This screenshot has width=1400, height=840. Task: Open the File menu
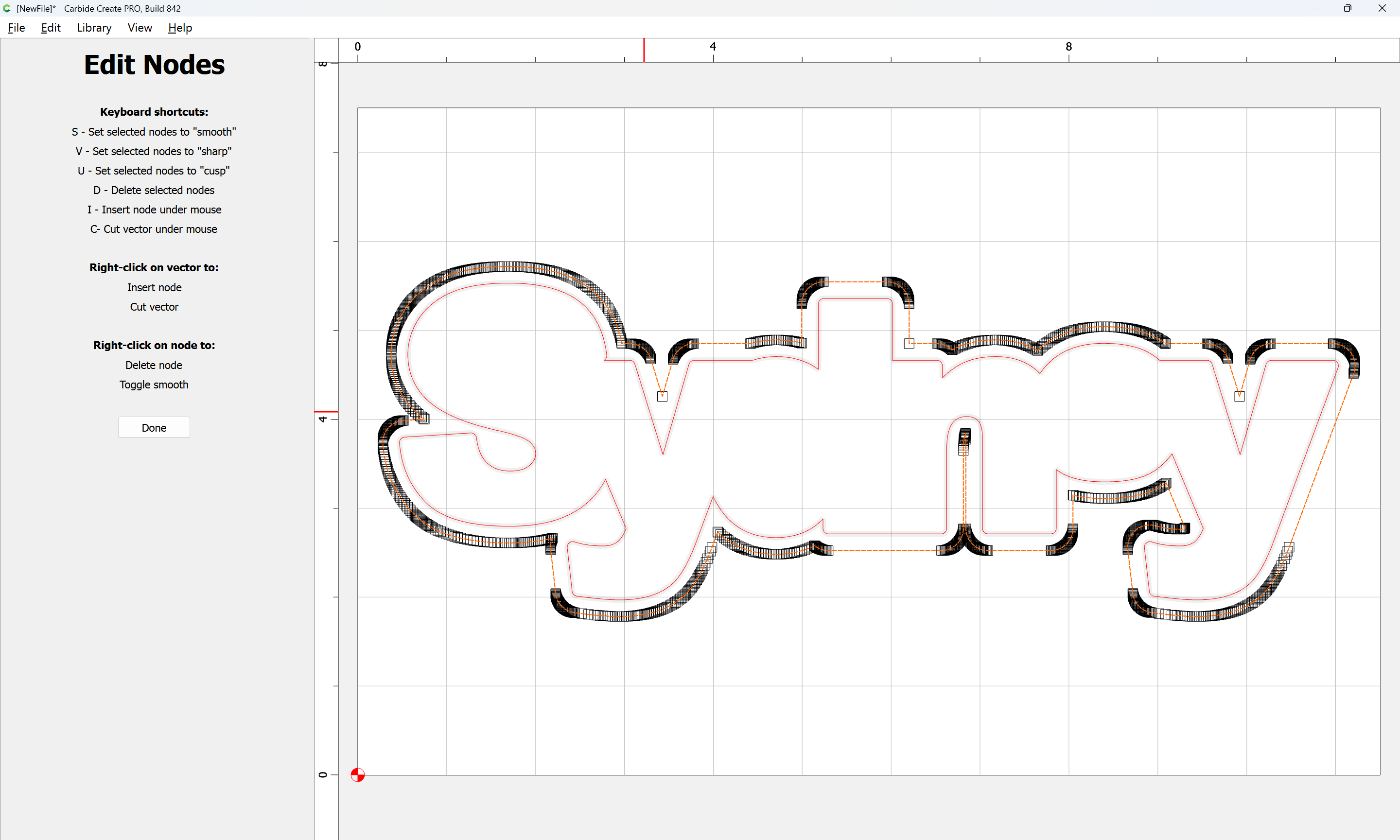click(16, 28)
